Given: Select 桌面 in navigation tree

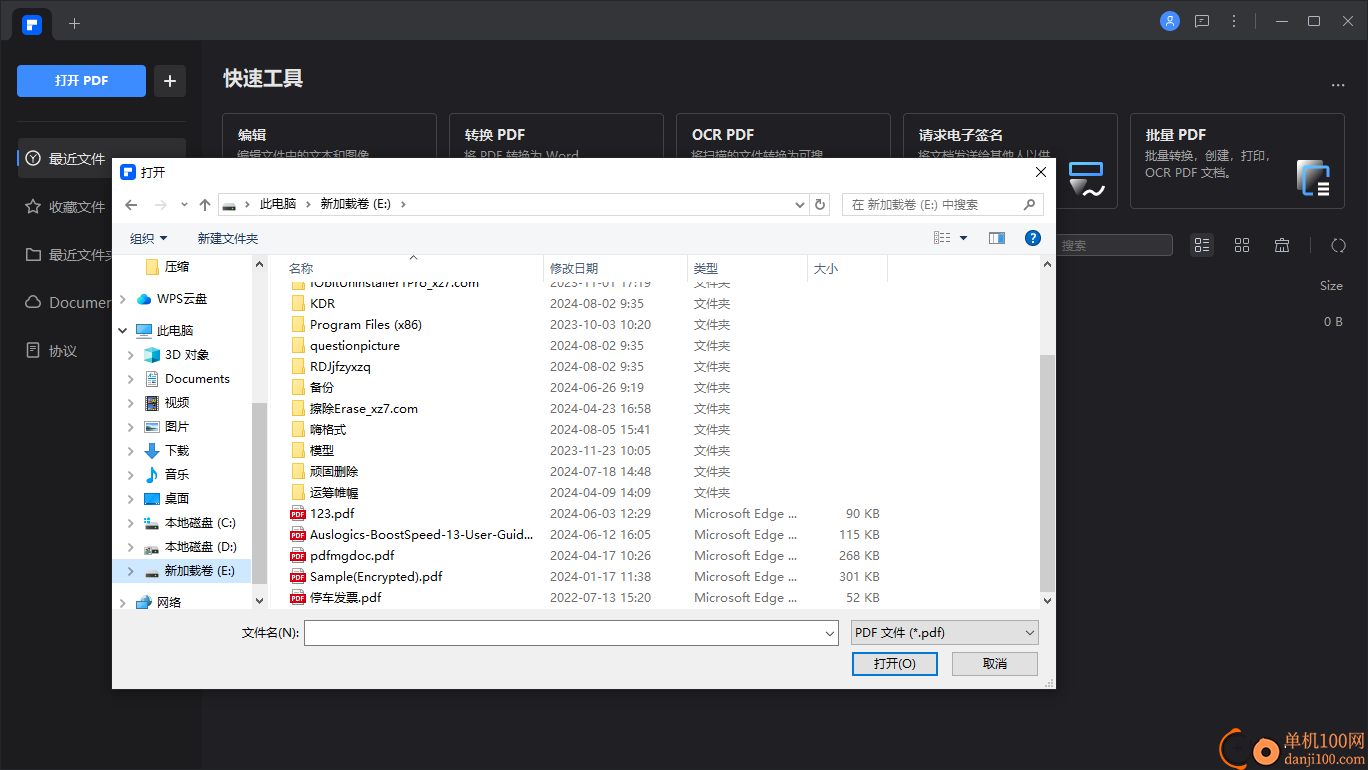Looking at the screenshot, I should [177, 499].
